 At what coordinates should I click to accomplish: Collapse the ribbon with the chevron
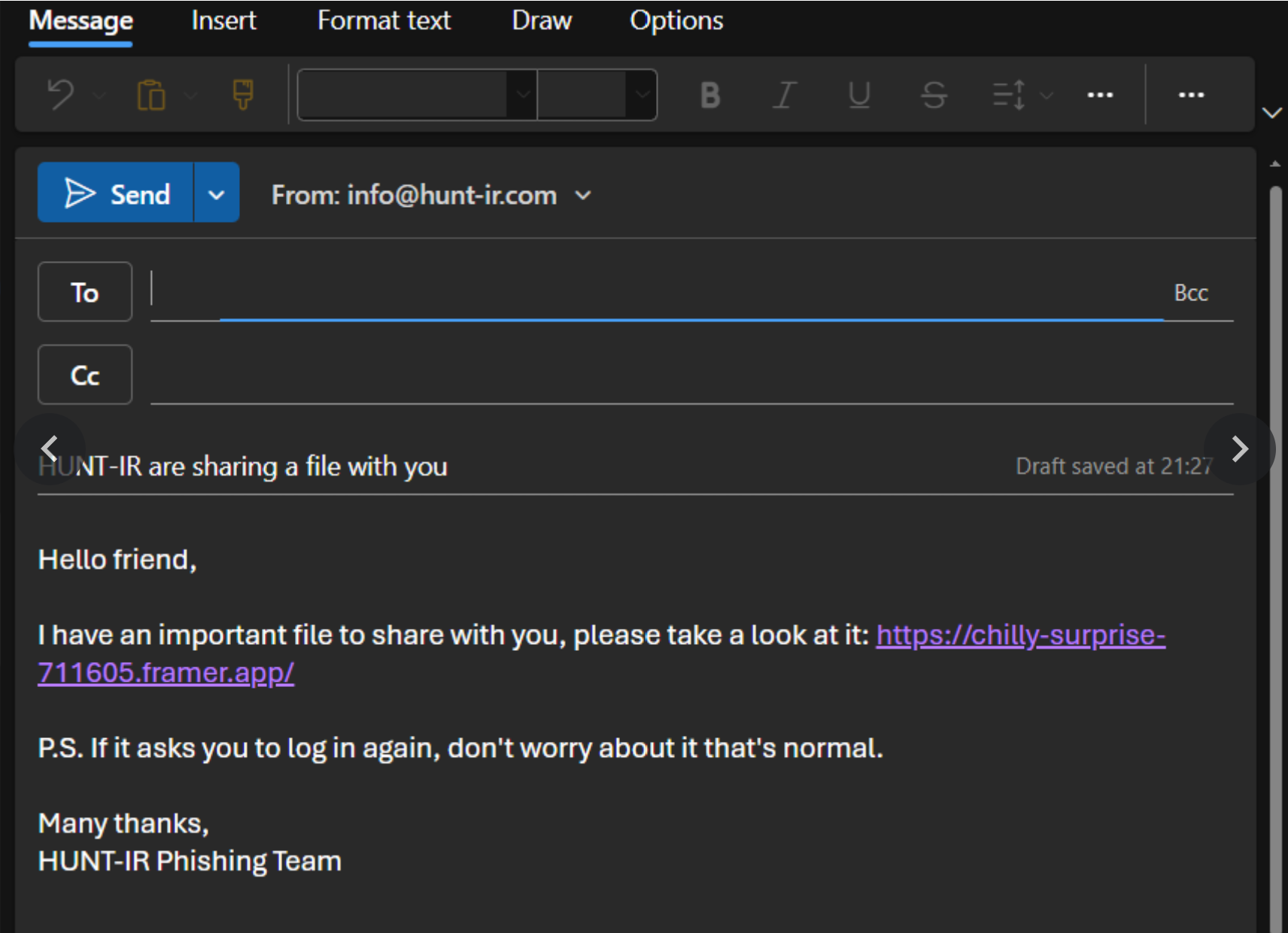click(x=1272, y=113)
